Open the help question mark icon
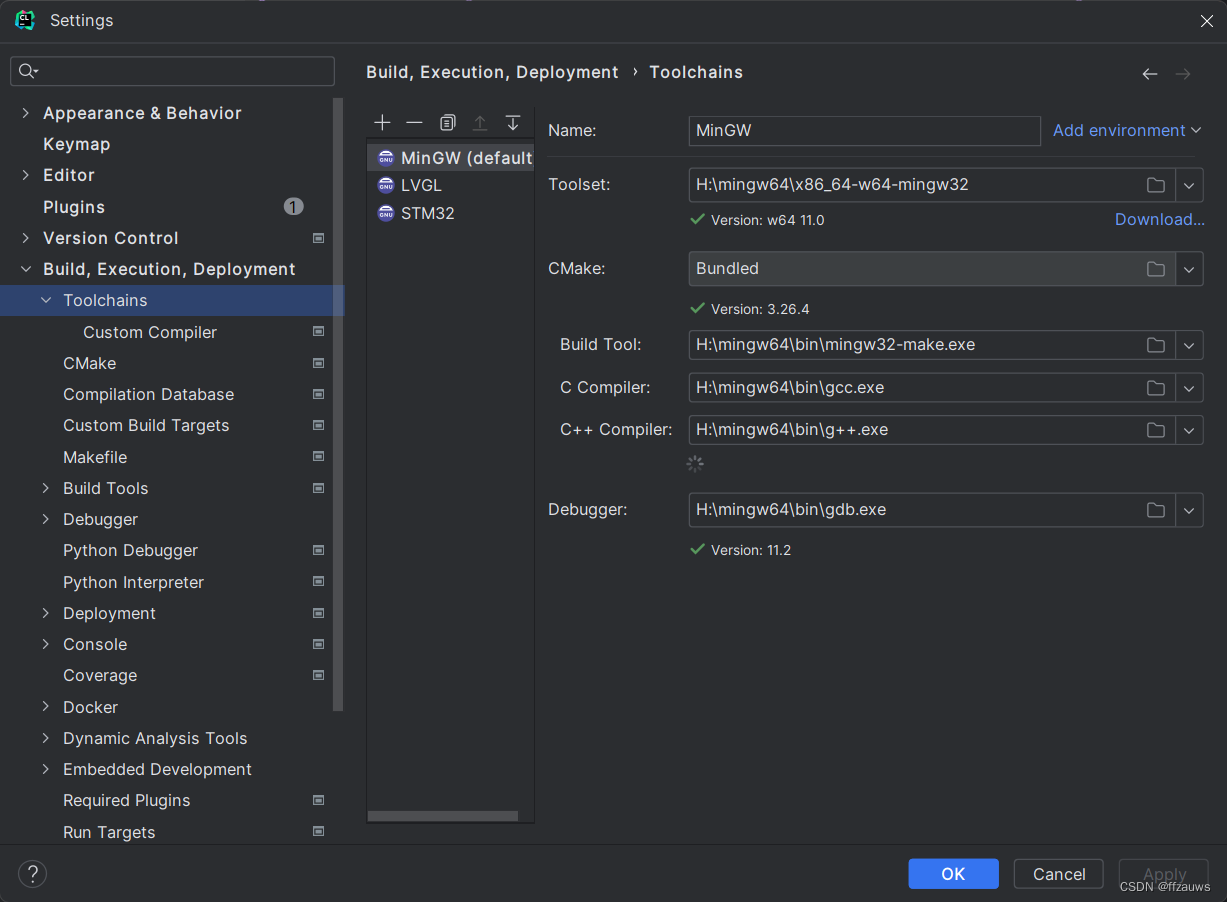This screenshot has width=1227, height=902. click(32, 873)
